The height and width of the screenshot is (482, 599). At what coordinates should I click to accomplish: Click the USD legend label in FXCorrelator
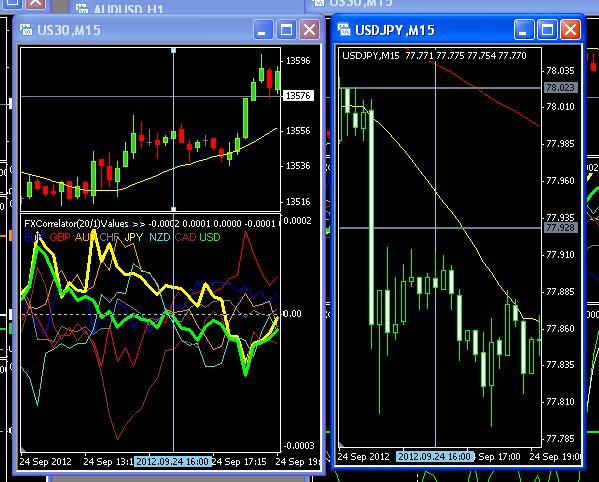[x=210, y=237]
